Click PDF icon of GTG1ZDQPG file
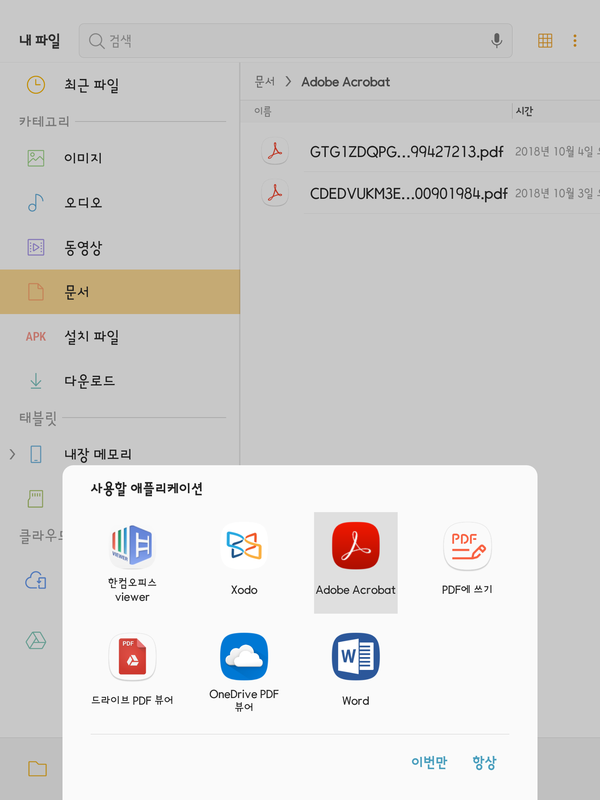 (x=275, y=151)
